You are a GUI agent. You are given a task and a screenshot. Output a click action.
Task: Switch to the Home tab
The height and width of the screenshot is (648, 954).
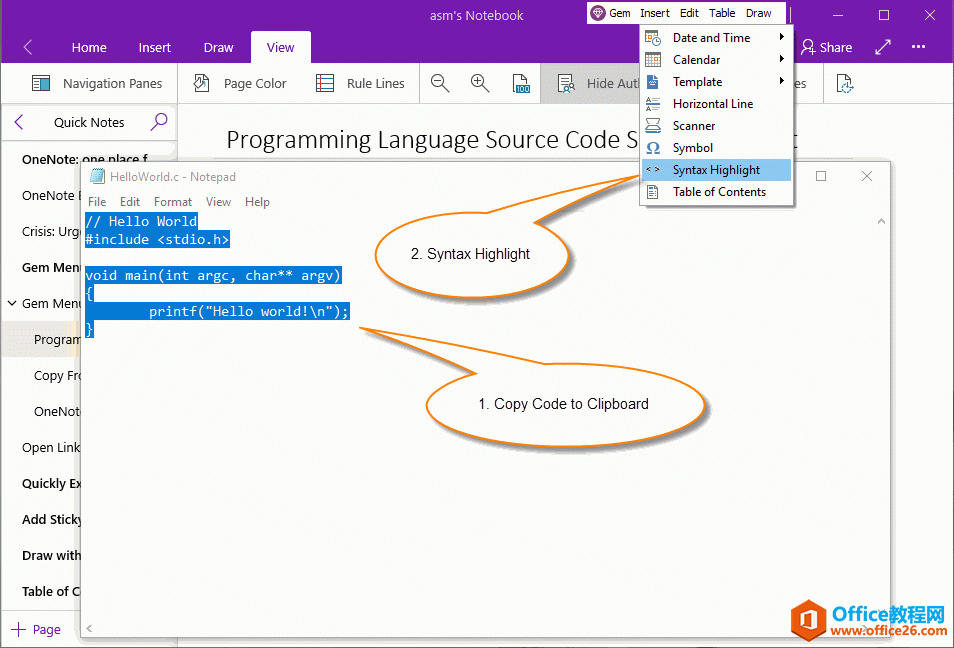89,47
